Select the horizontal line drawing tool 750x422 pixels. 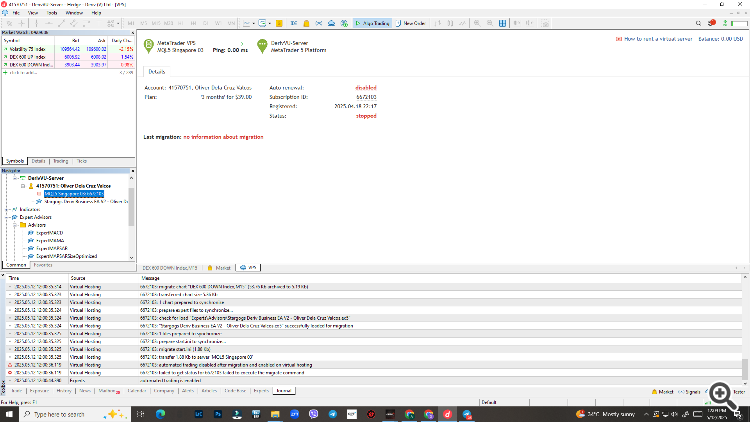pyautogui.click(x=49, y=23)
